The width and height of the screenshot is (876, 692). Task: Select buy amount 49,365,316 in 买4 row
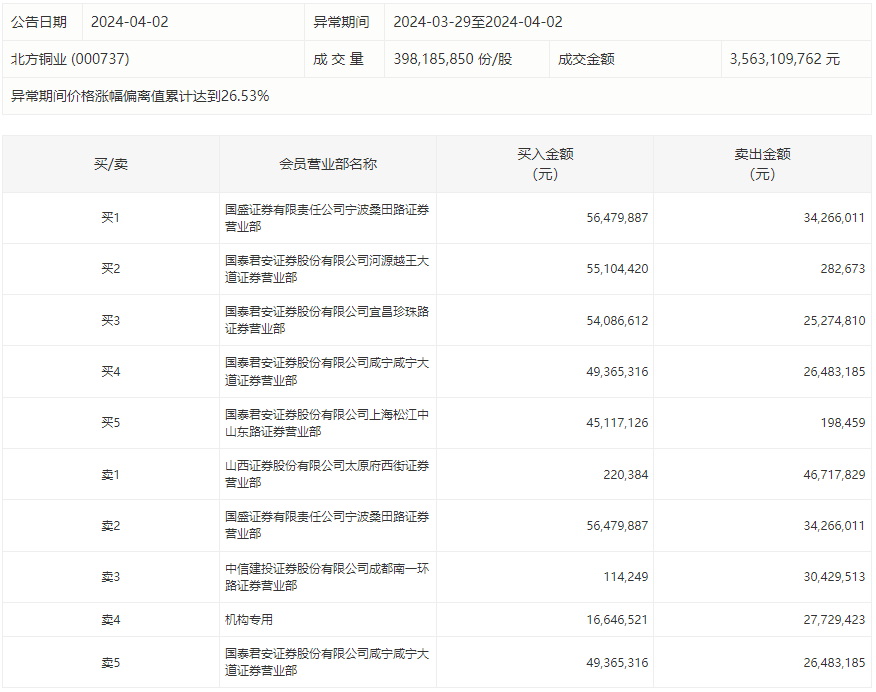(617, 371)
